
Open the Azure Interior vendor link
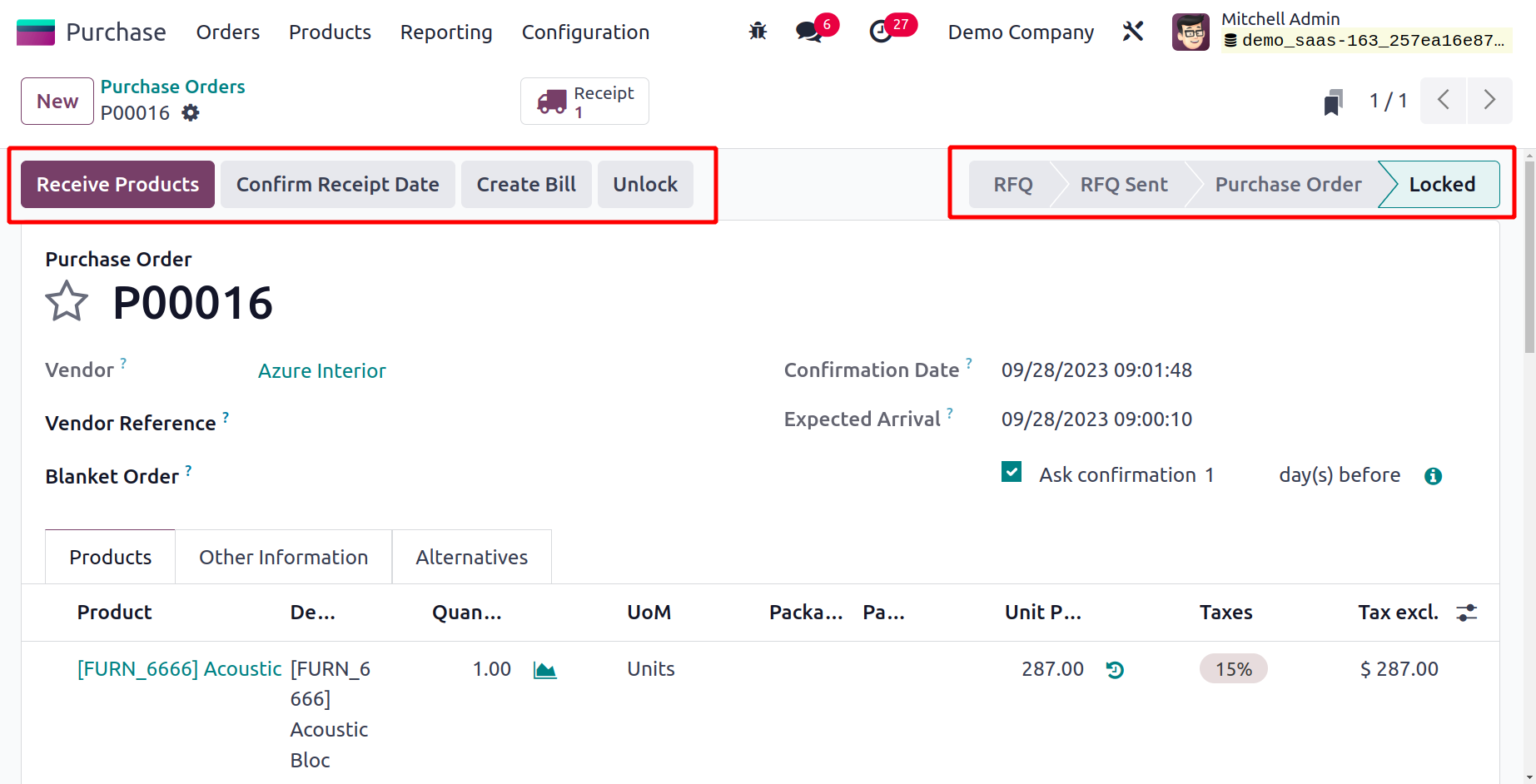322,371
